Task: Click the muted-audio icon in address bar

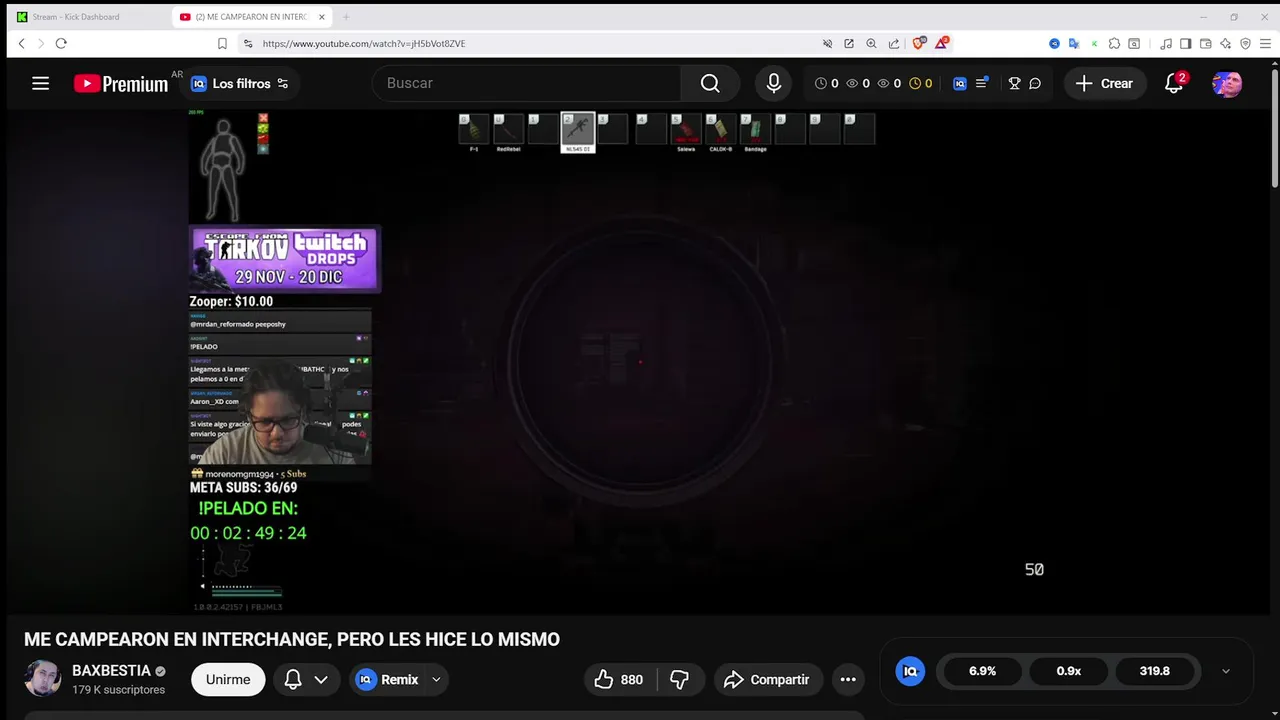Action: 827,44
